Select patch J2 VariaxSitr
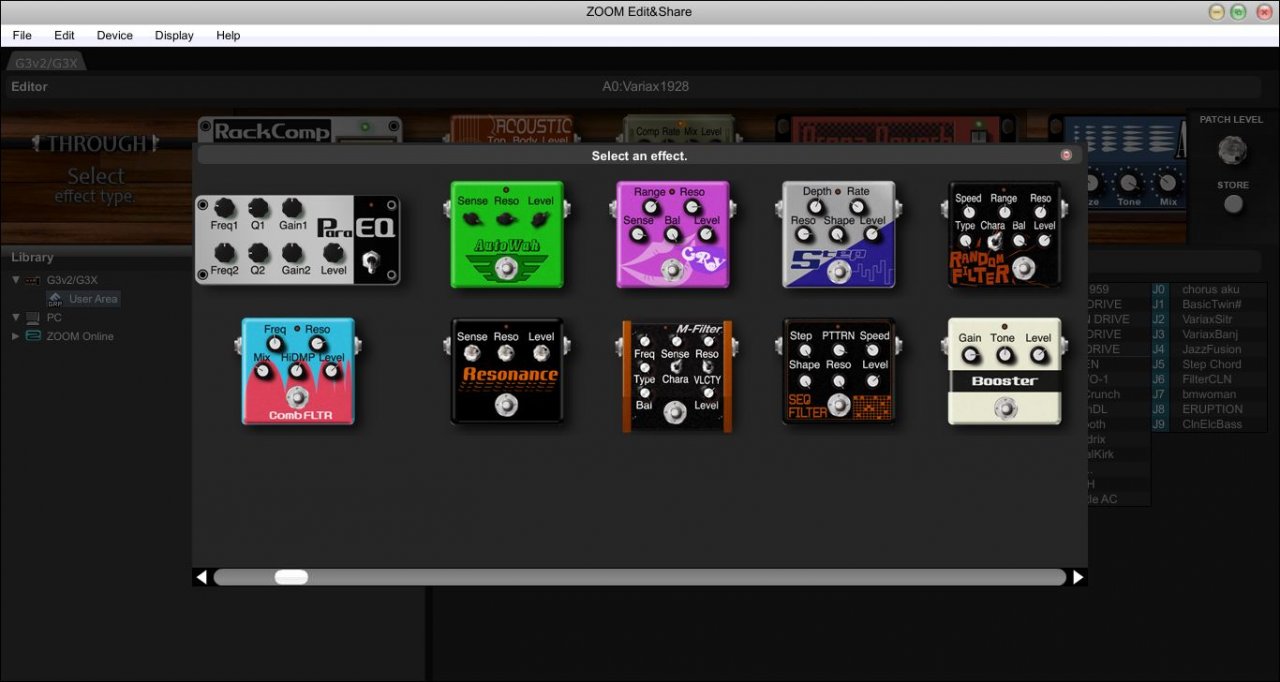 click(1209, 319)
